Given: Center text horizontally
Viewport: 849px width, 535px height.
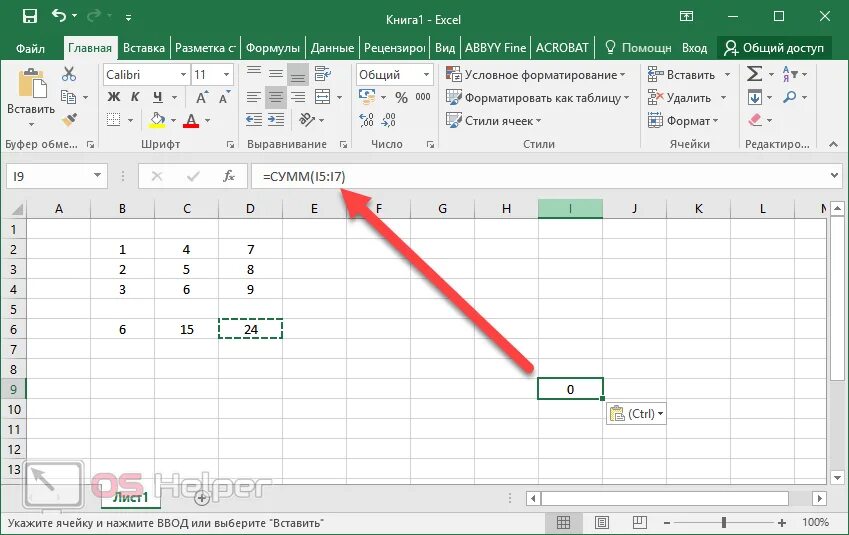Looking at the screenshot, I should coord(276,97).
